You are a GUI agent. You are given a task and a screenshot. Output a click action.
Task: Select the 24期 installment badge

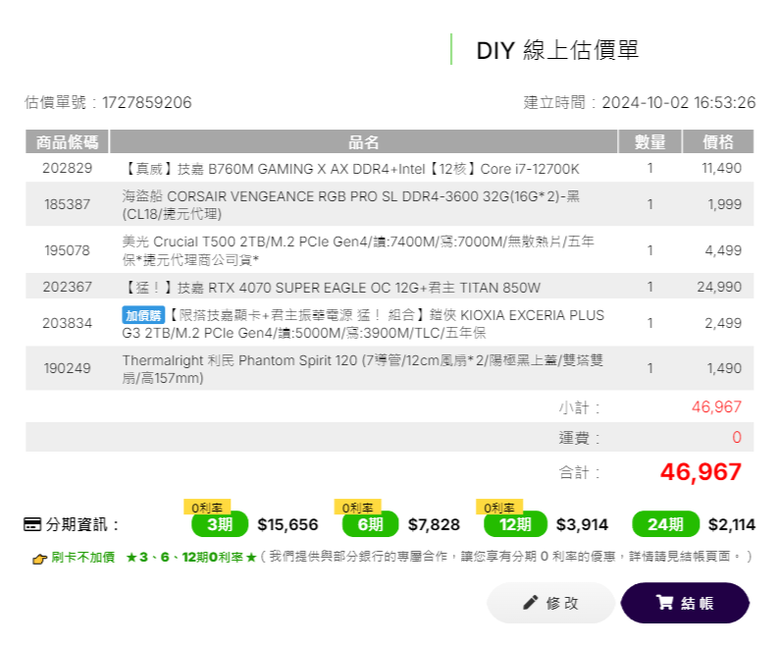click(x=666, y=524)
